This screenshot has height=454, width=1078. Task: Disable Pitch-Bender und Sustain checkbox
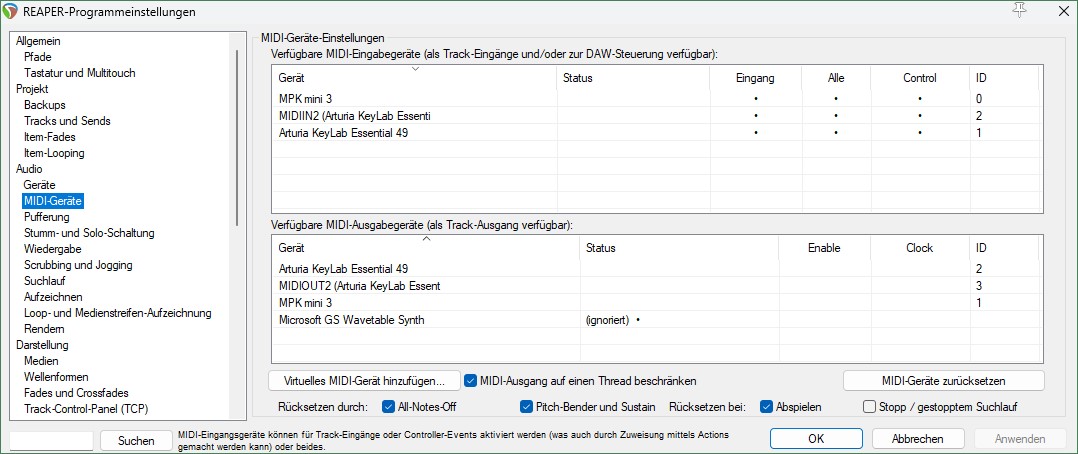click(527, 407)
